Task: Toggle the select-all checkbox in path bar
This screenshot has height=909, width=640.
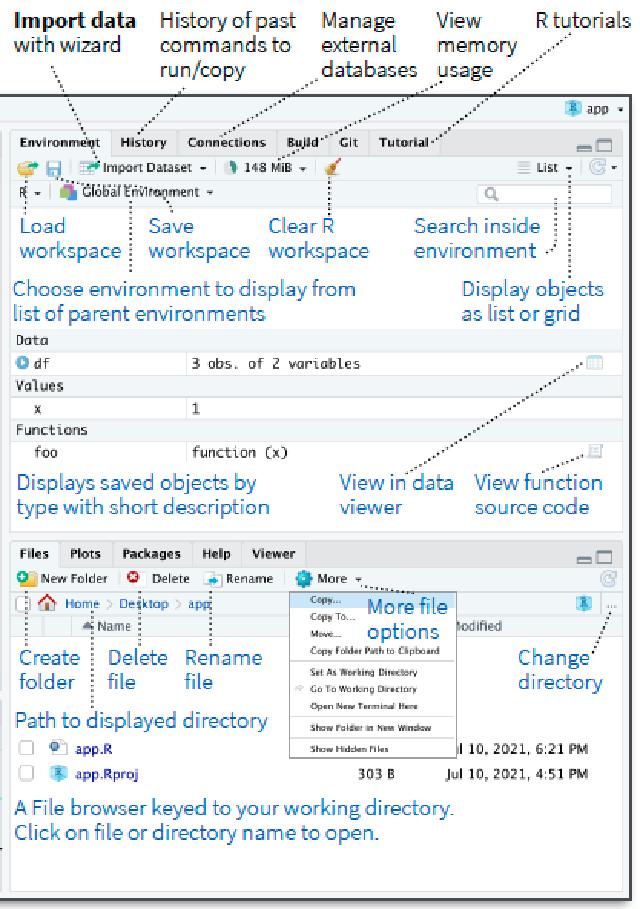Action: pyautogui.click(x=22, y=603)
